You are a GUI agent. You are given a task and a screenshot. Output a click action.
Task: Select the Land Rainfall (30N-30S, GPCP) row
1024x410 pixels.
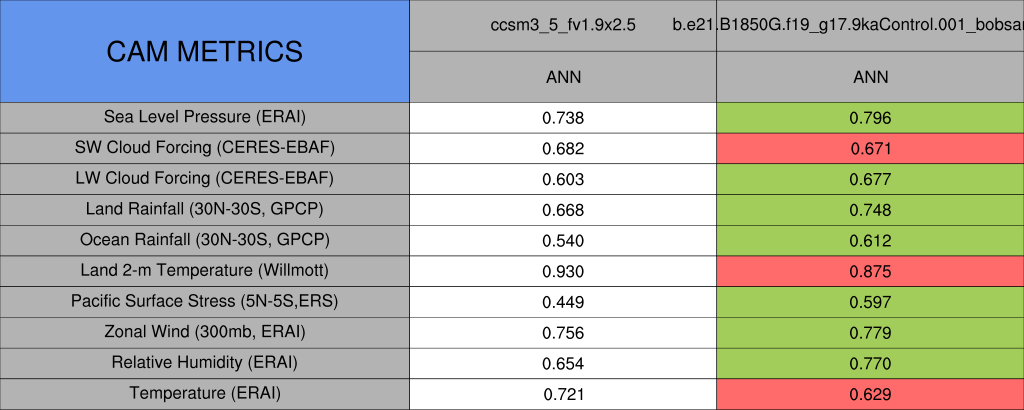[204, 210]
